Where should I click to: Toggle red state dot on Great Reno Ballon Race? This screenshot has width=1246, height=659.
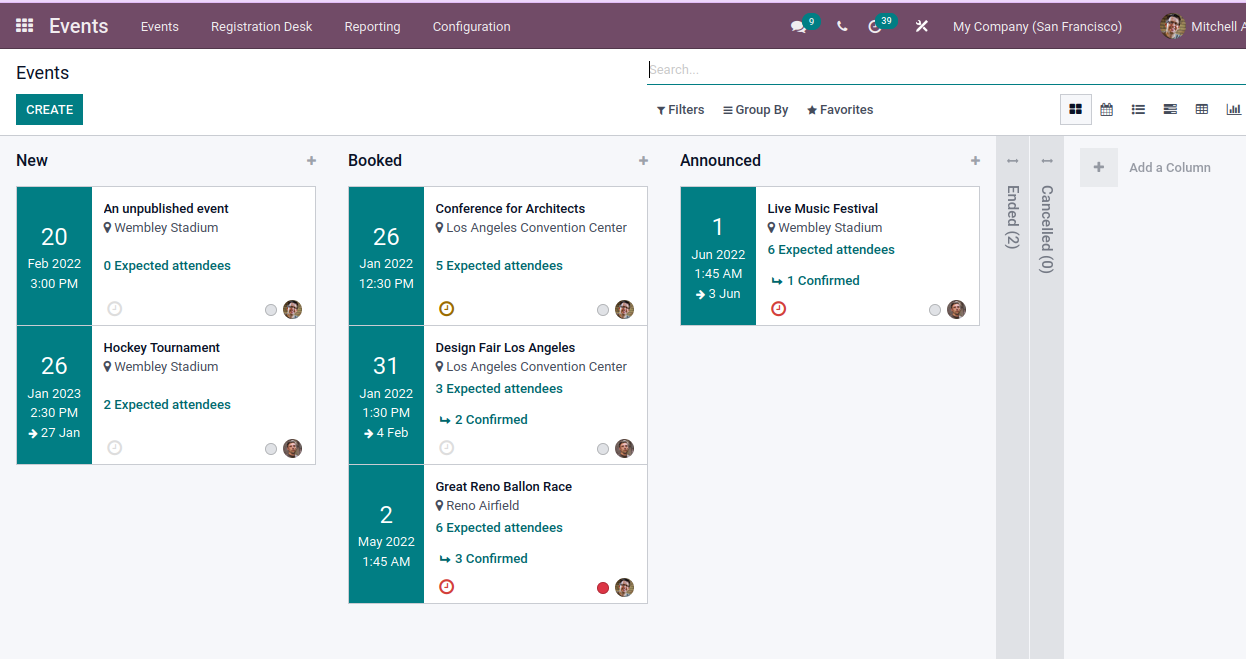[603, 588]
